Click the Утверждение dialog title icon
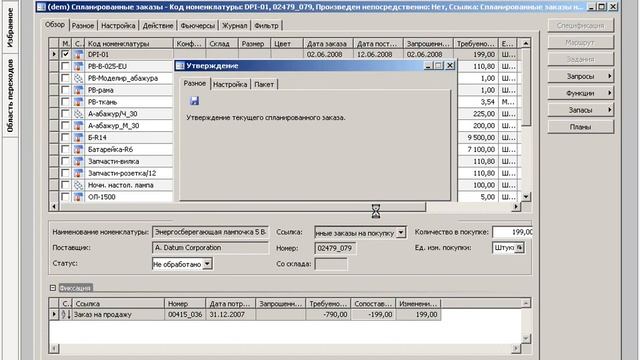 [x=180, y=66]
